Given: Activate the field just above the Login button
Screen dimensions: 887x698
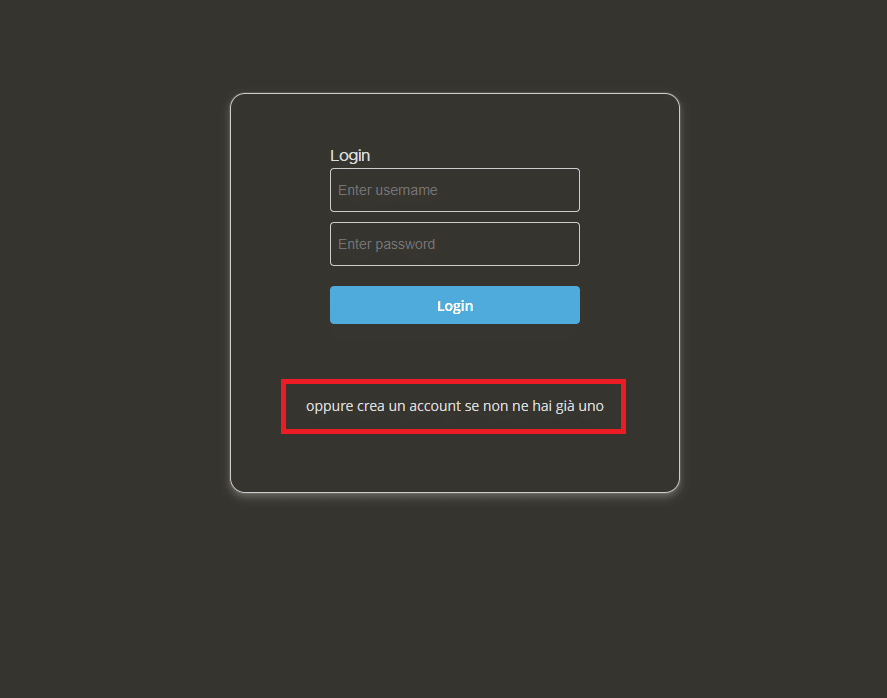Looking at the screenshot, I should [455, 244].
